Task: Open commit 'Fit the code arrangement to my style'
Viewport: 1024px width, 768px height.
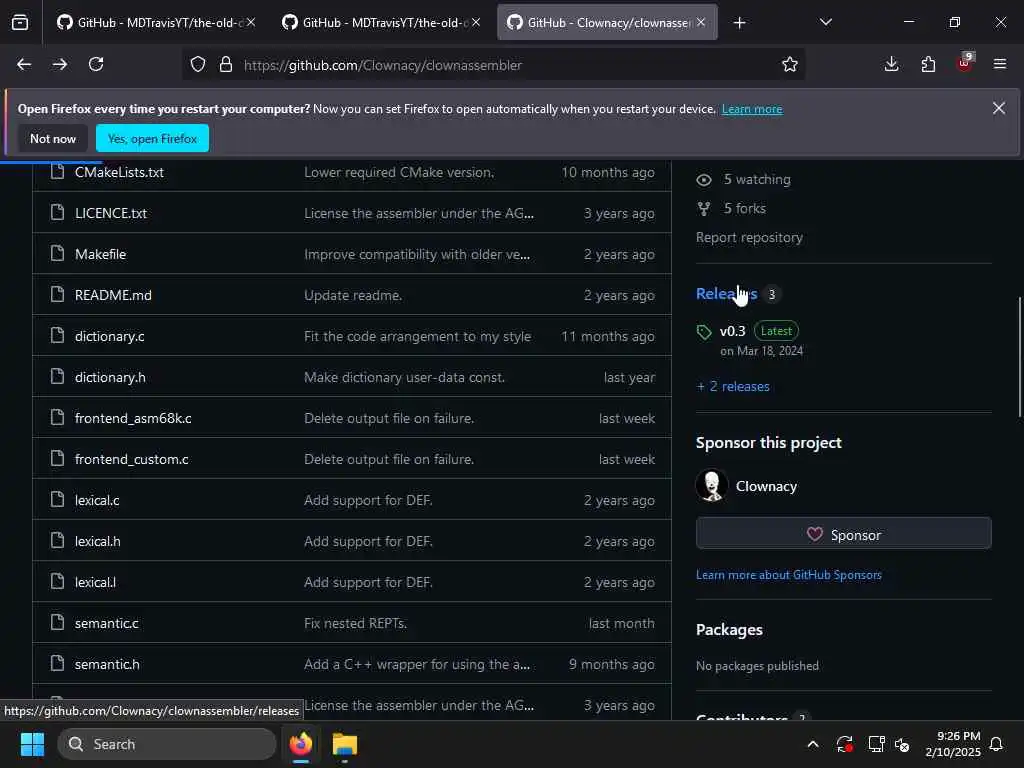Action: coord(417,336)
